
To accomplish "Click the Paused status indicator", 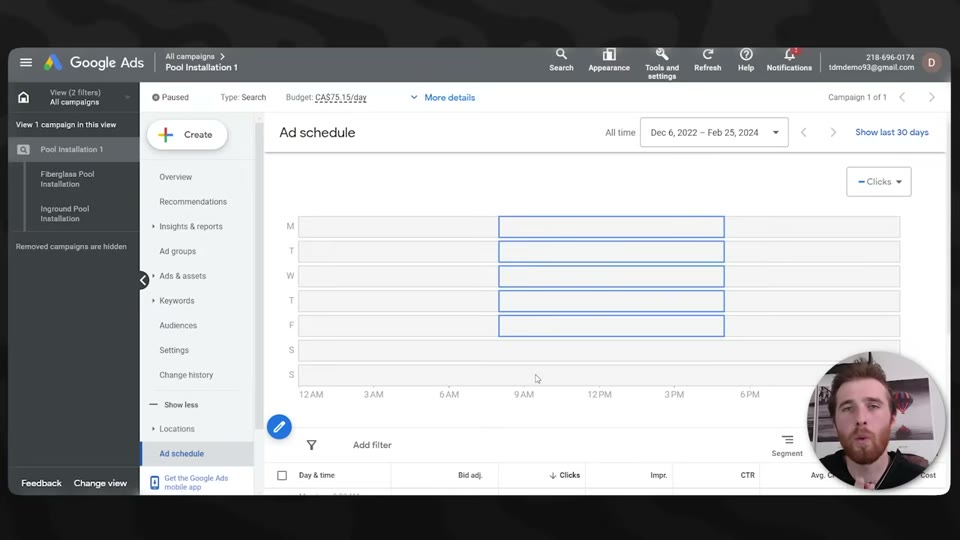I will pyautogui.click(x=170, y=97).
